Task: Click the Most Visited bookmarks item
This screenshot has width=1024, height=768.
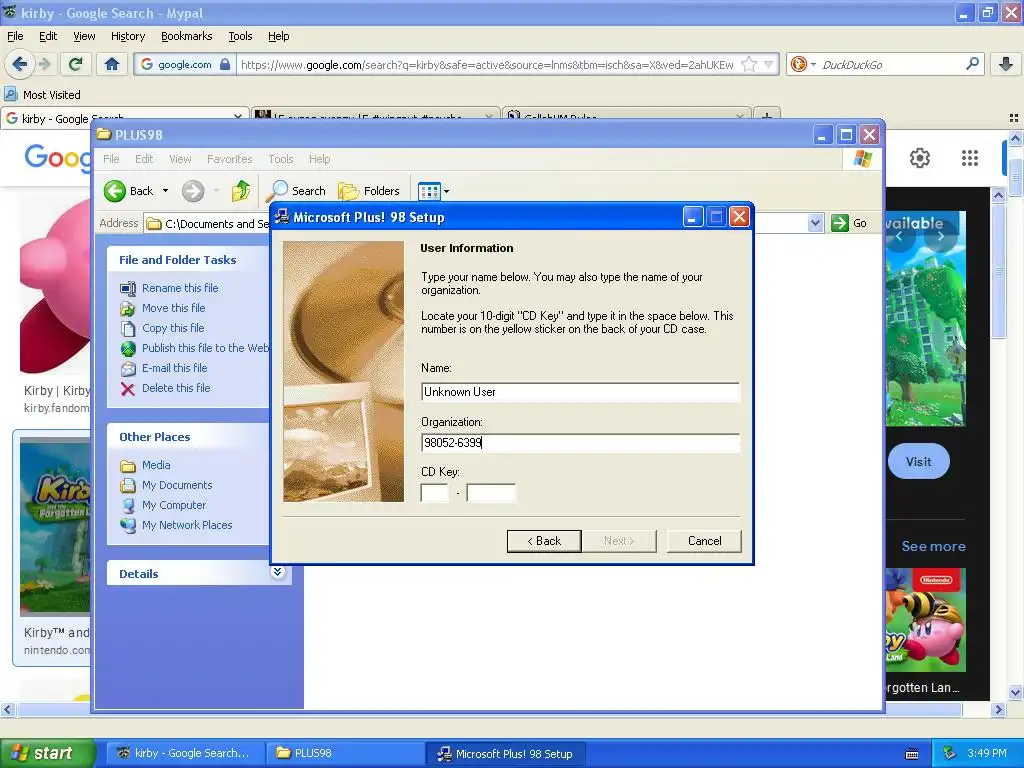Action: [42, 95]
